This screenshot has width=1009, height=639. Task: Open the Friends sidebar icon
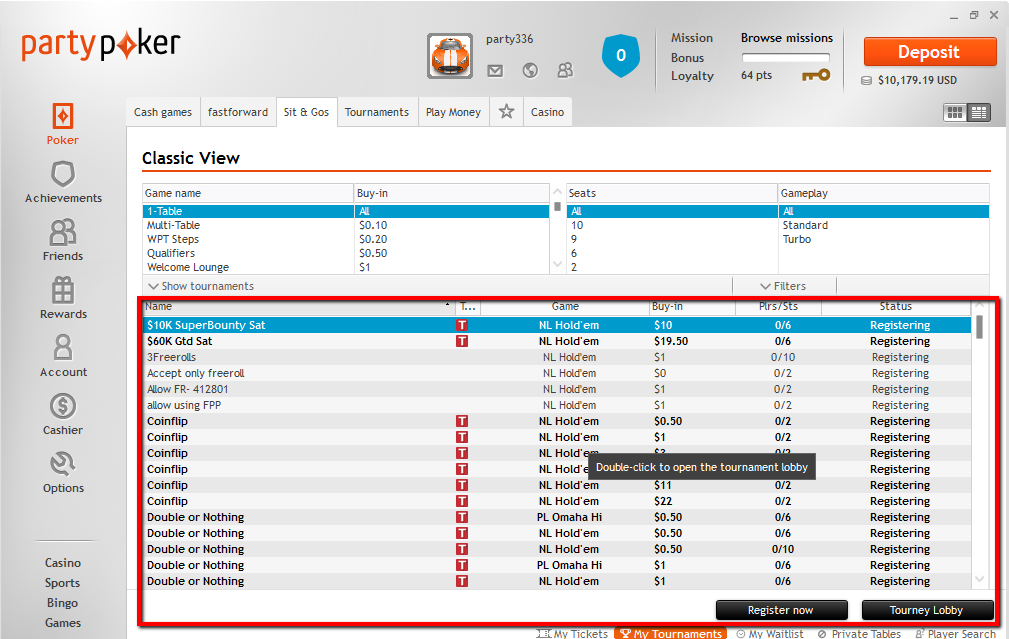coord(62,232)
